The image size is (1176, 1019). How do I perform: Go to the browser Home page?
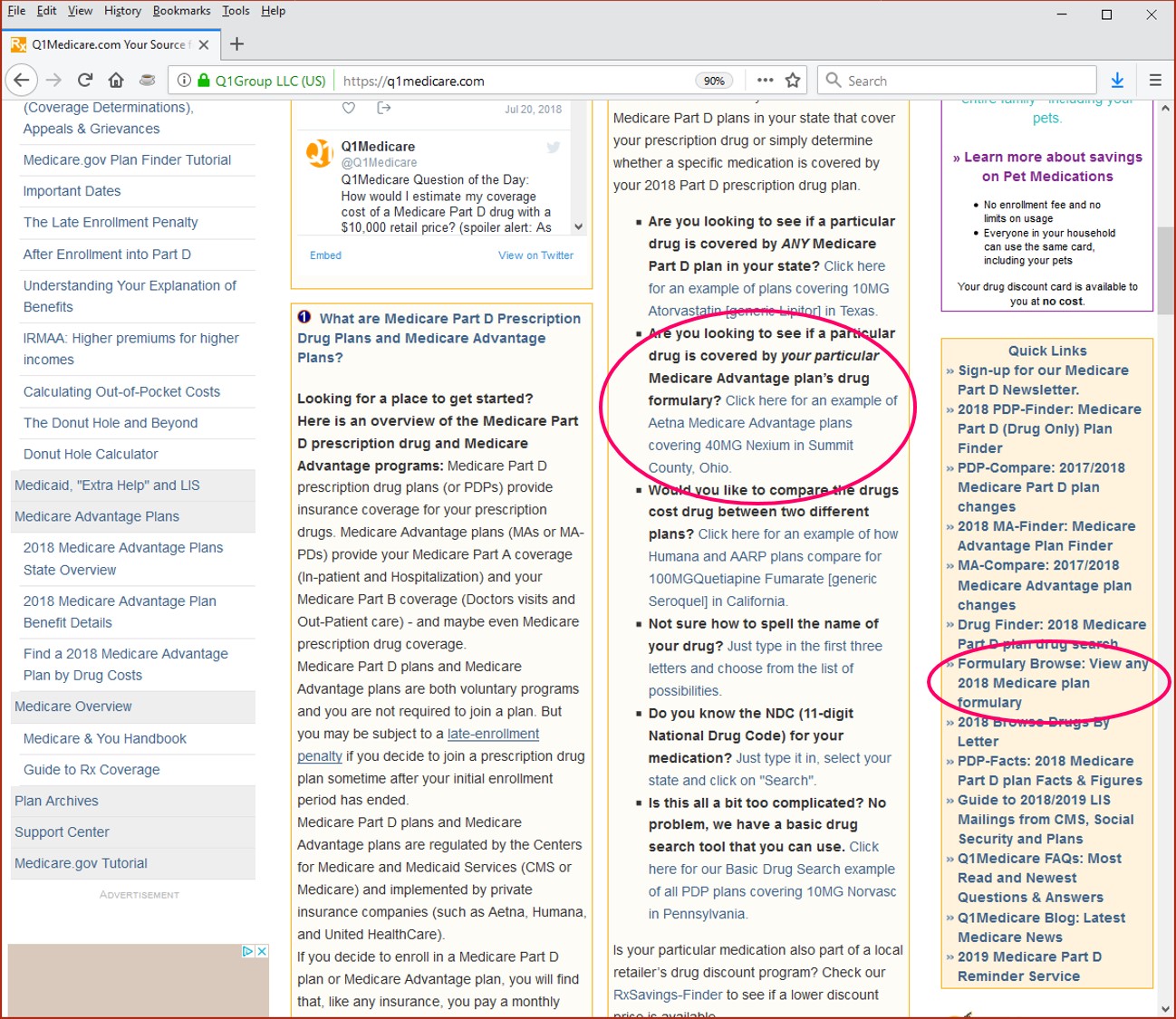coord(116,80)
